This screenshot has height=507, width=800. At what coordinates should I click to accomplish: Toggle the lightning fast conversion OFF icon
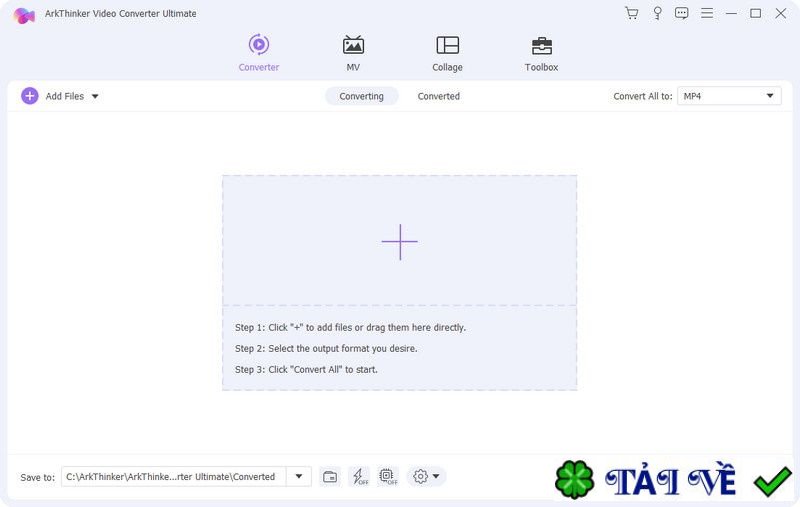pos(360,477)
